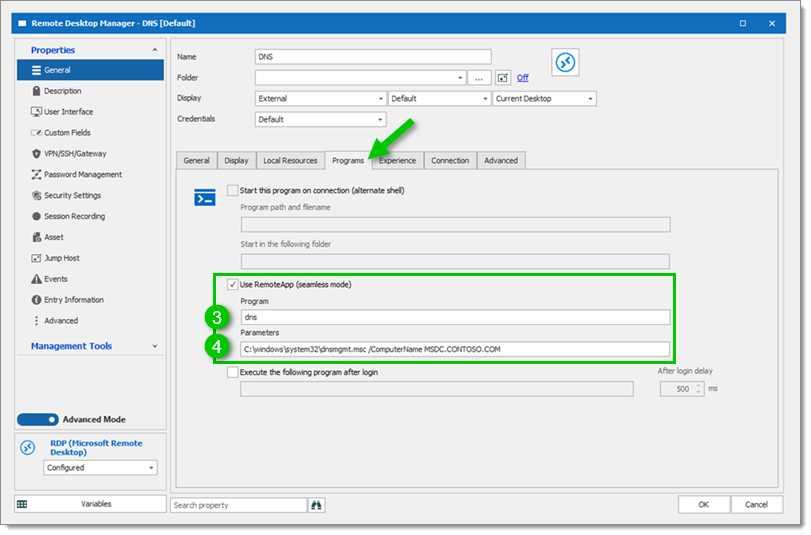
Task: Toggle the Advanced Mode switch
Action: point(38,420)
